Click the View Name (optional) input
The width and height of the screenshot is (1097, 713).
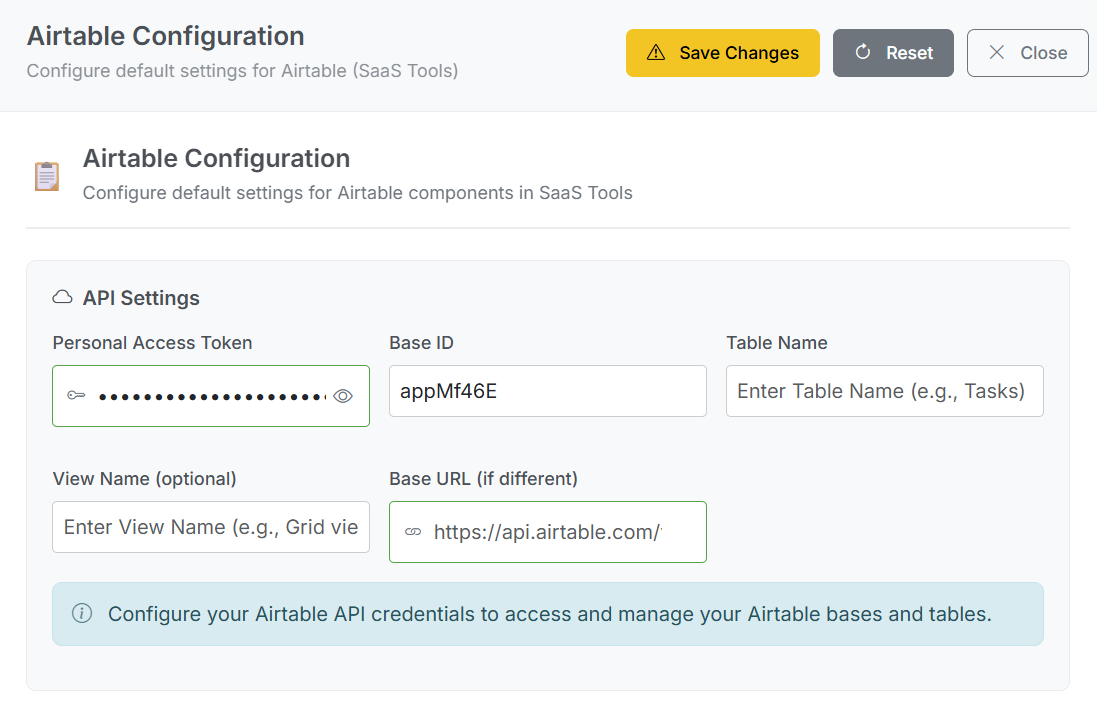(x=211, y=527)
